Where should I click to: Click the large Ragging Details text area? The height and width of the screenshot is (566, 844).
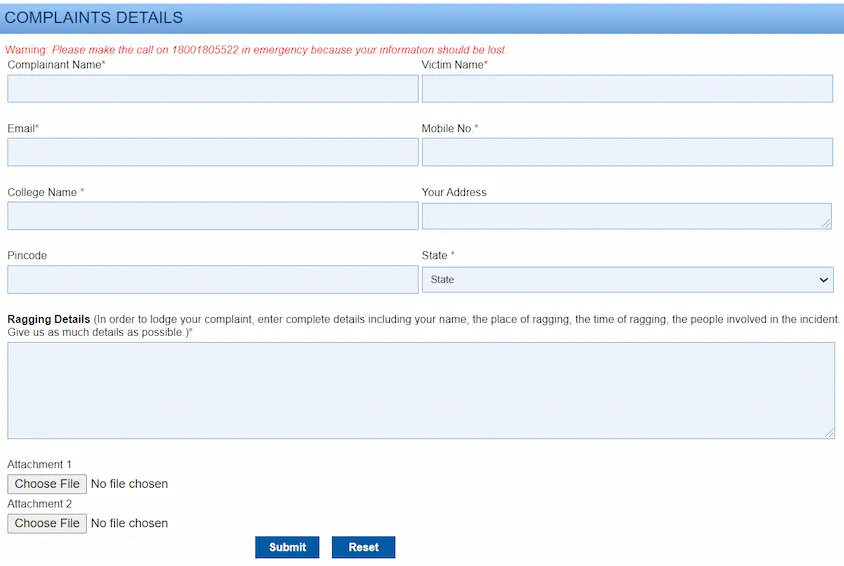coord(421,391)
